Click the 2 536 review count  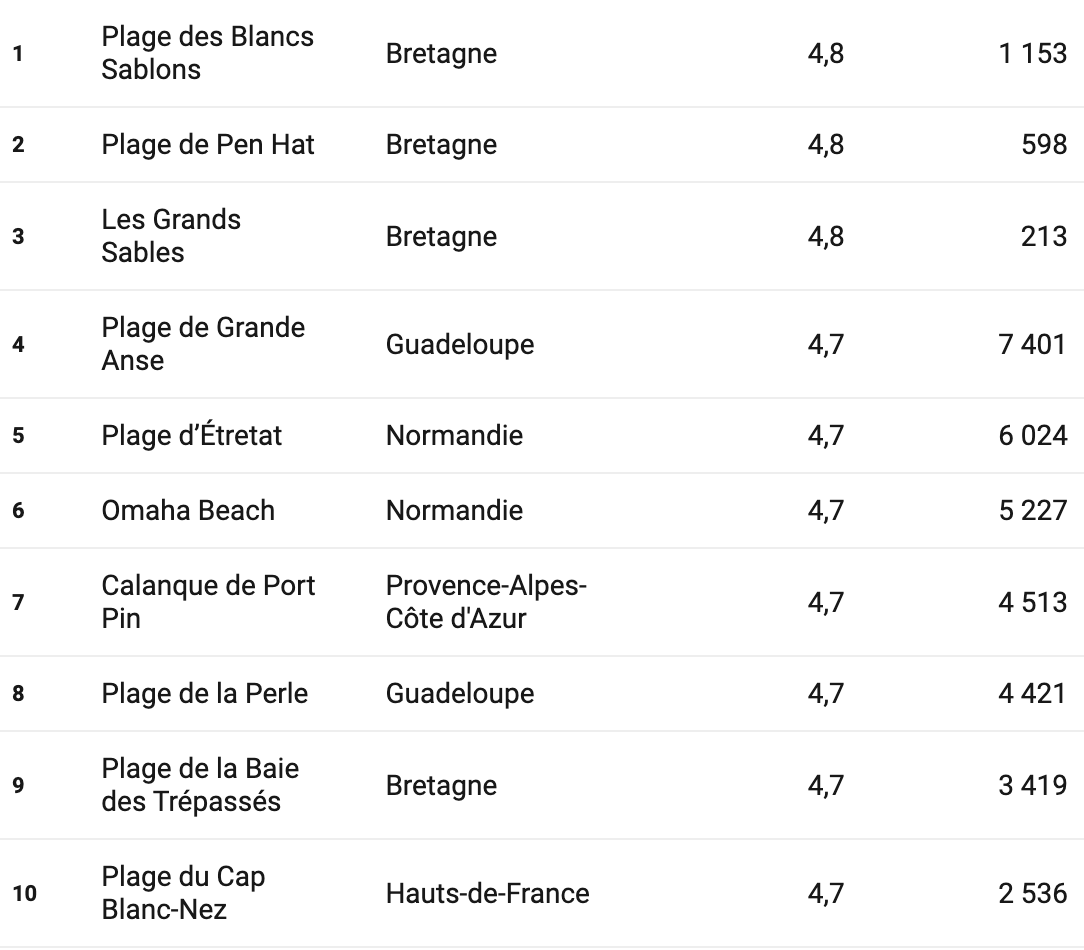pyautogui.click(x=1032, y=893)
